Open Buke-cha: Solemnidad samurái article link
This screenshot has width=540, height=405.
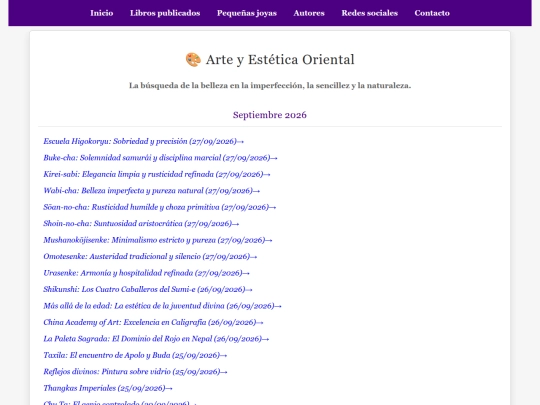[x=160, y=158]
